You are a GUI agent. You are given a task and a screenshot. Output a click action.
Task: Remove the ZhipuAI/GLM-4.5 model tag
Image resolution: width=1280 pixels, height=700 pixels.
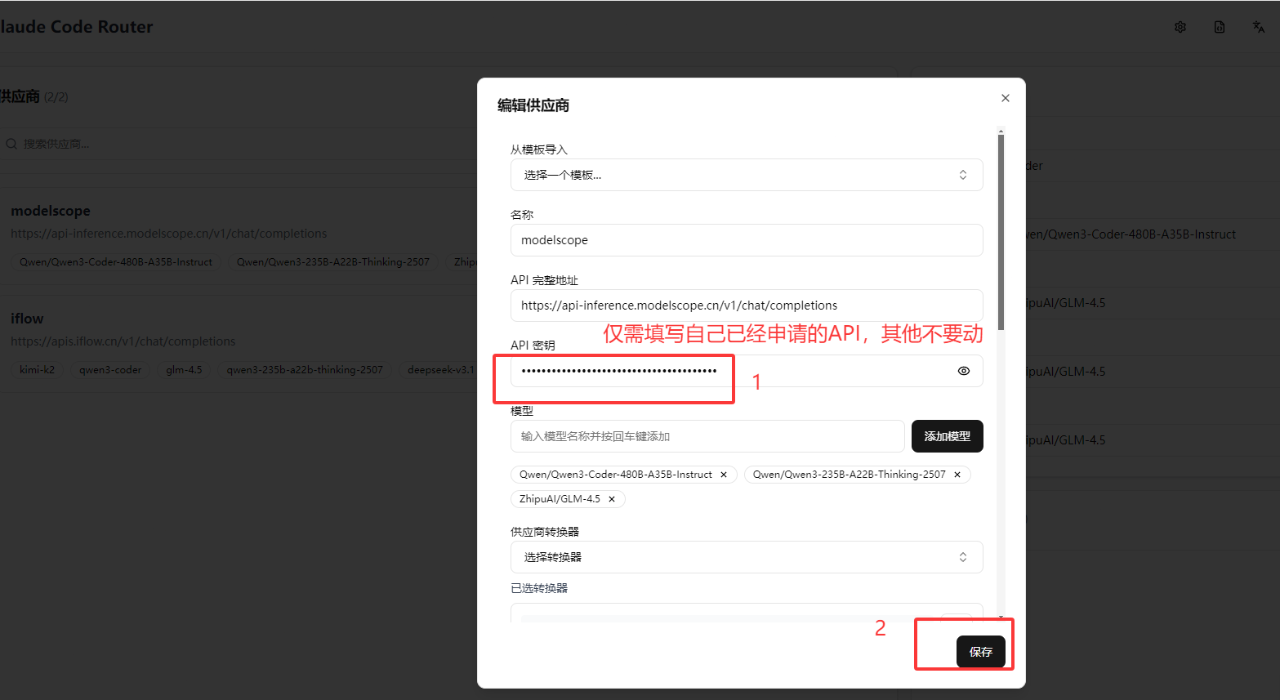612,499
